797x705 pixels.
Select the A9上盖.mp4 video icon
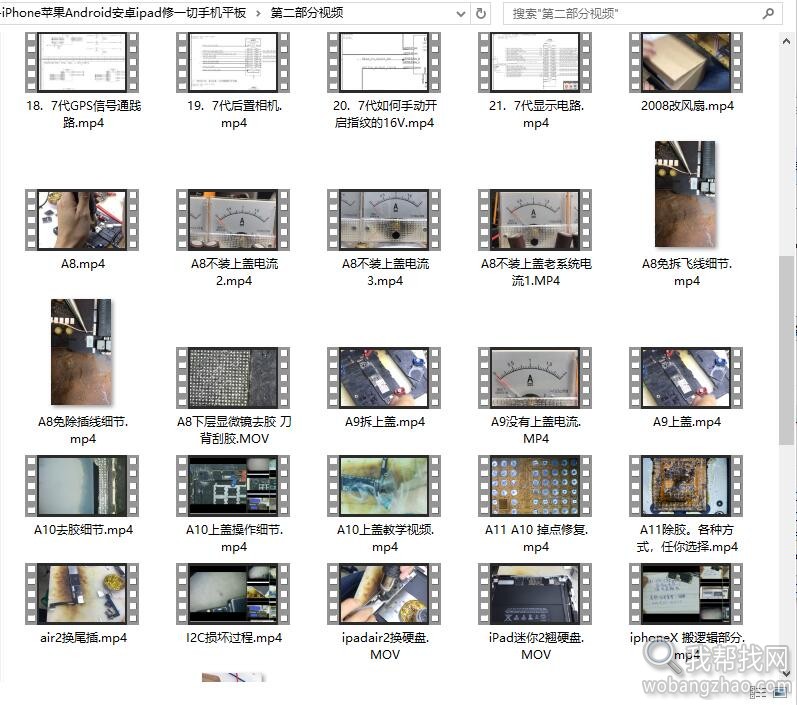[686, 378]
